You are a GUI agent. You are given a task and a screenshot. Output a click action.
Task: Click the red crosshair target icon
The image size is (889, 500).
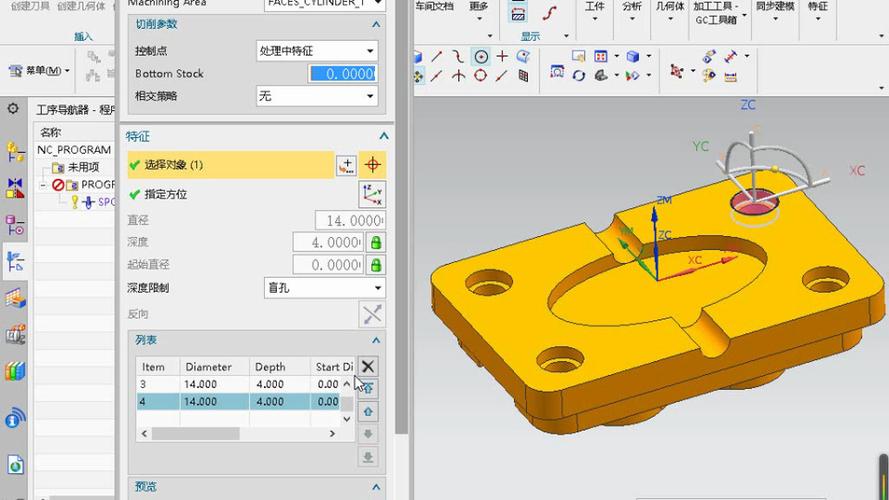372,165
